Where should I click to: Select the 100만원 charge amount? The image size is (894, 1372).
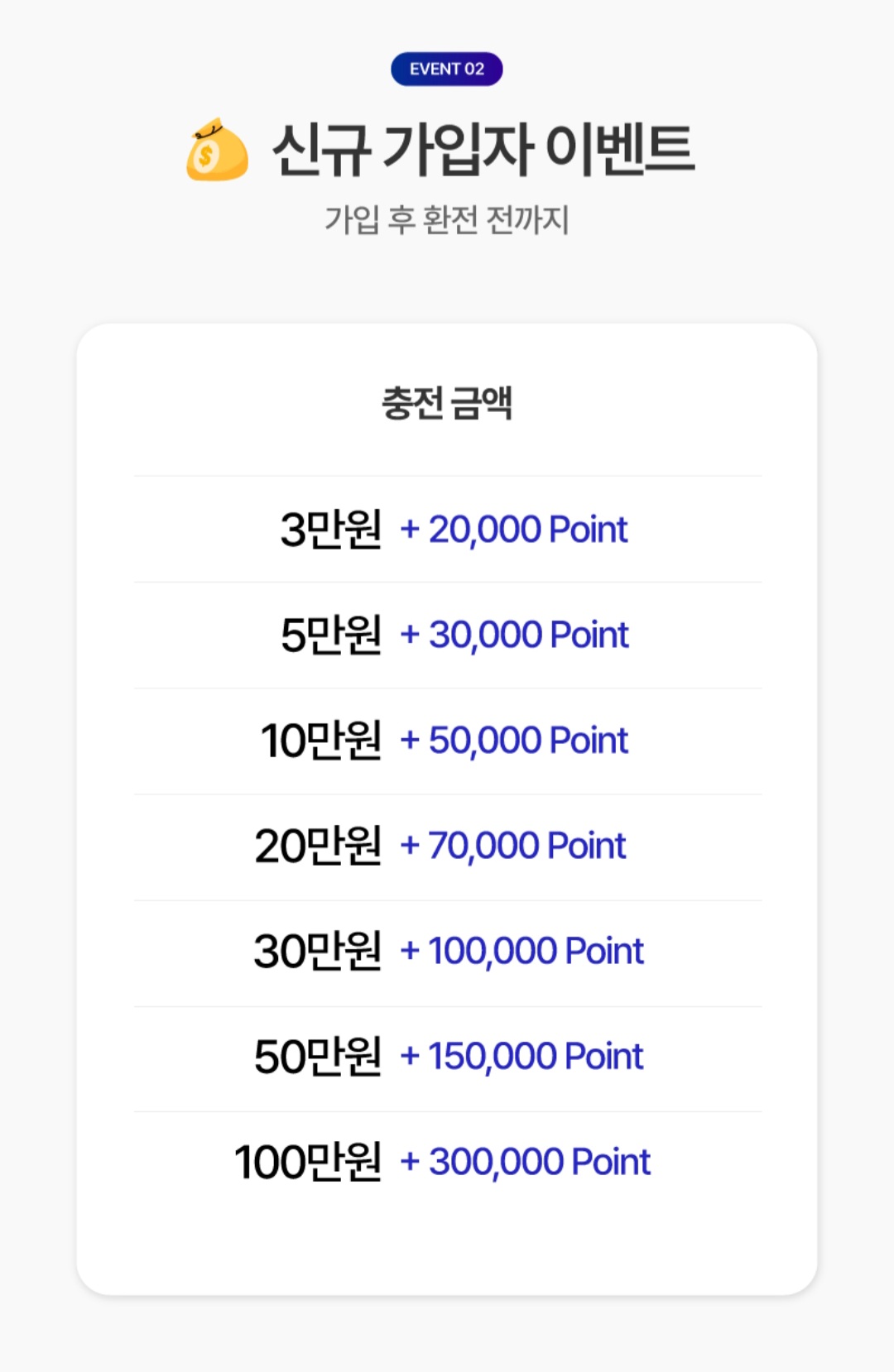309,1162
